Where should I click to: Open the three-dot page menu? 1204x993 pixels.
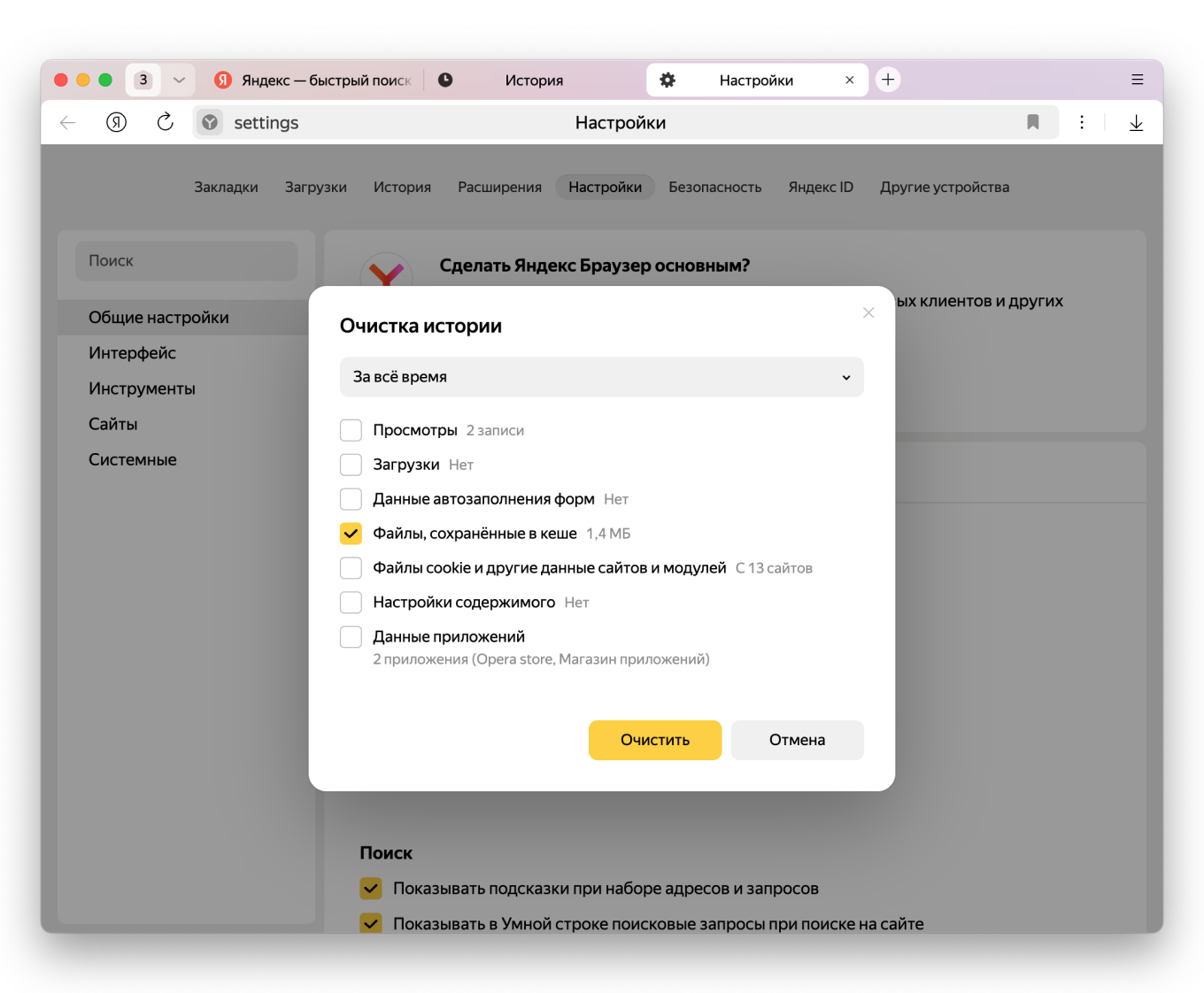pos(1082,123)
